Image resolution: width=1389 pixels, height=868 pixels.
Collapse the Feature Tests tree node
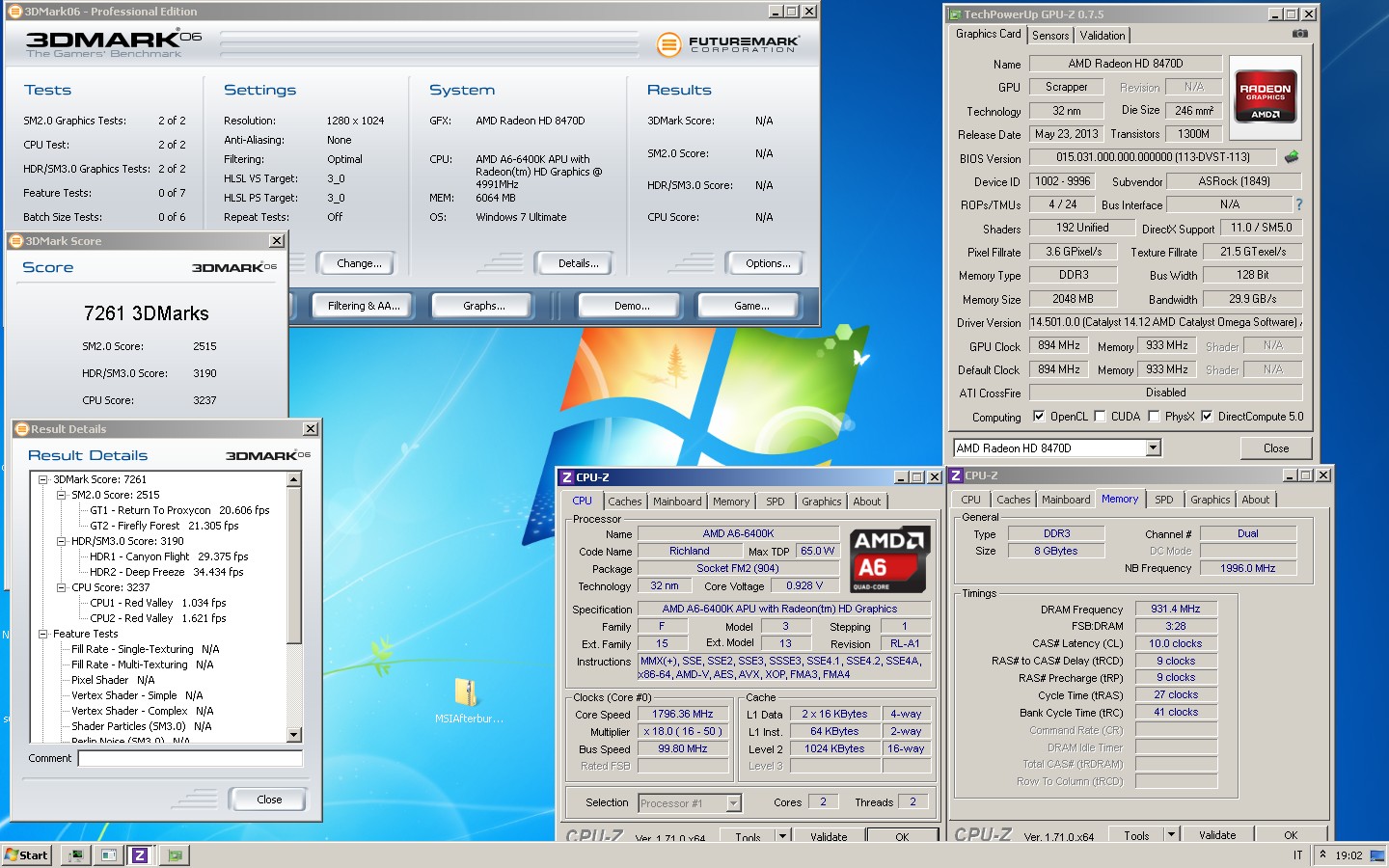click(43, 634)
